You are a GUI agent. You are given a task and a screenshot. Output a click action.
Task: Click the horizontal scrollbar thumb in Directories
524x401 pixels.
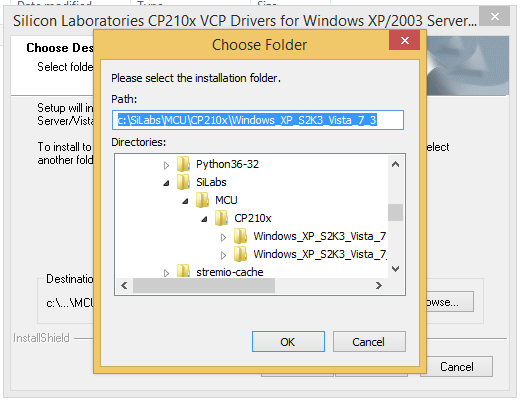coord(204,286)
